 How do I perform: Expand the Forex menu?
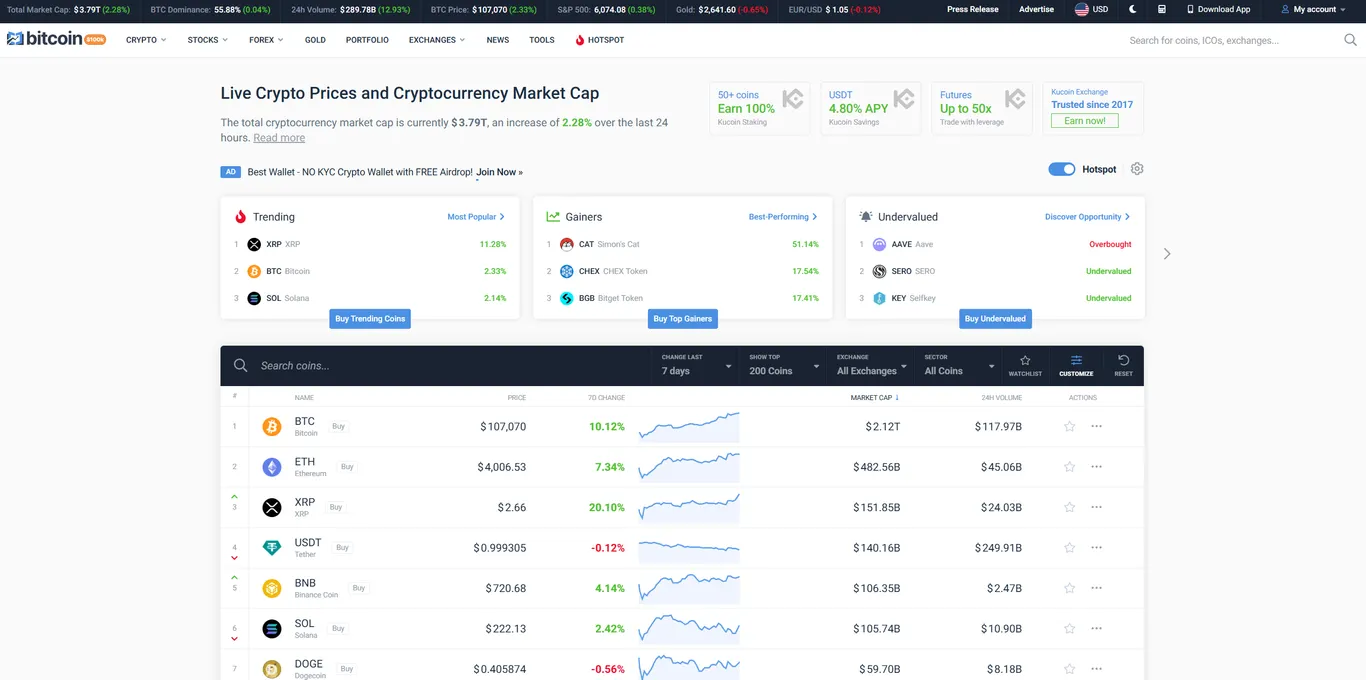tap(266, 40)
